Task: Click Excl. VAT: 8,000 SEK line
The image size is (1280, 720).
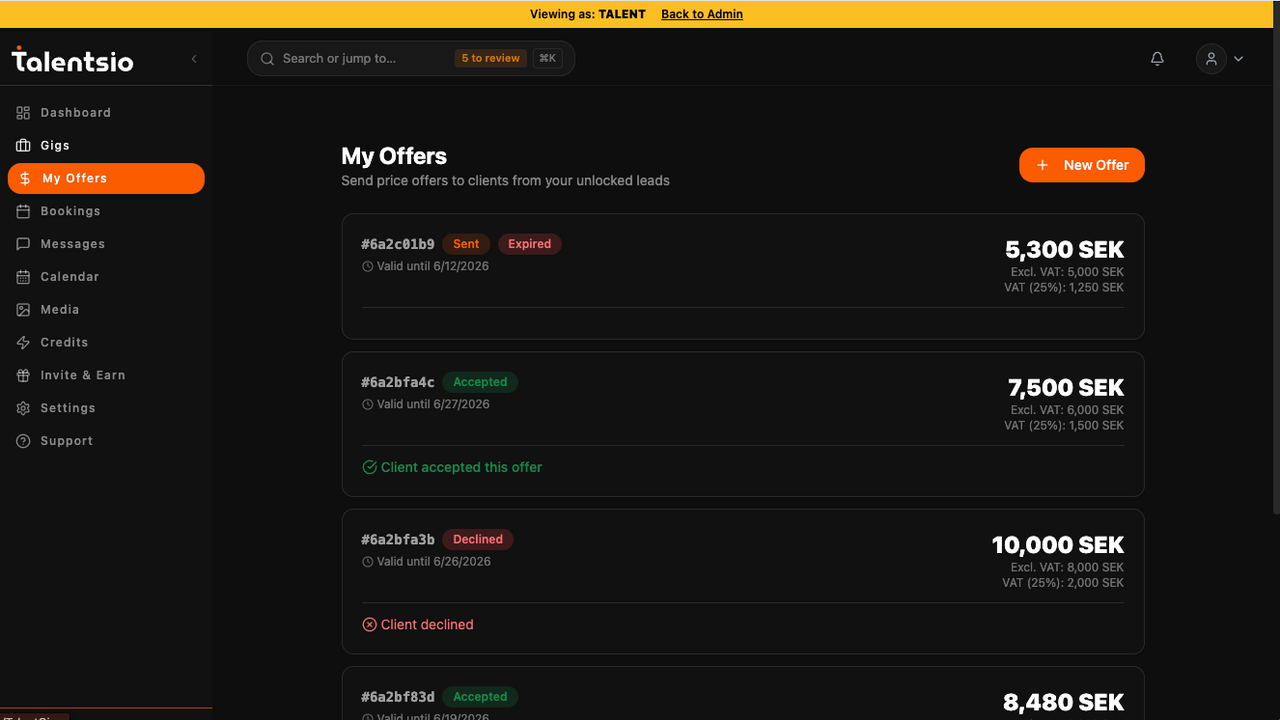Action: (1067, 568)
